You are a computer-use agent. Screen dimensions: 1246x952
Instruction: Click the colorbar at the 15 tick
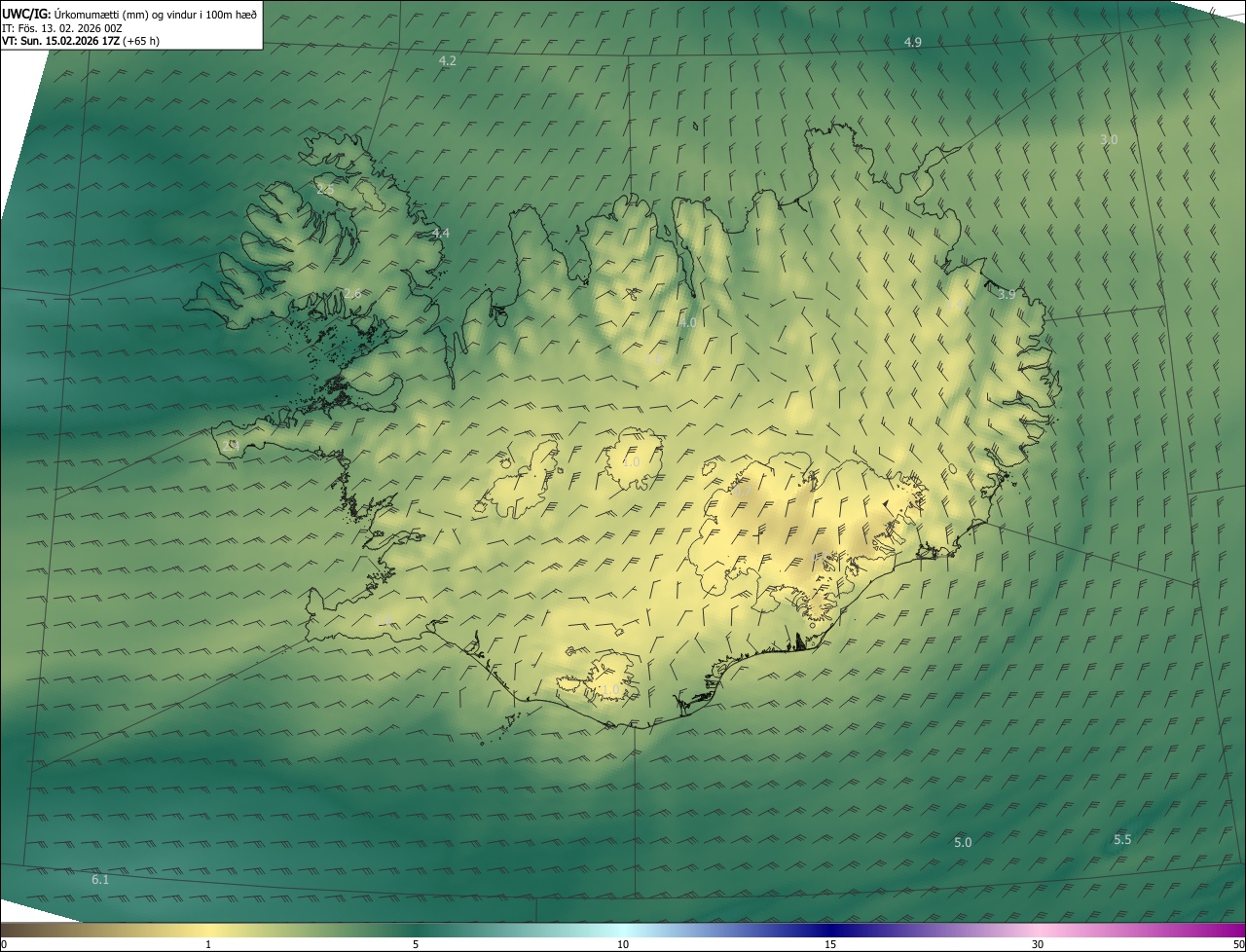(830, 944)
